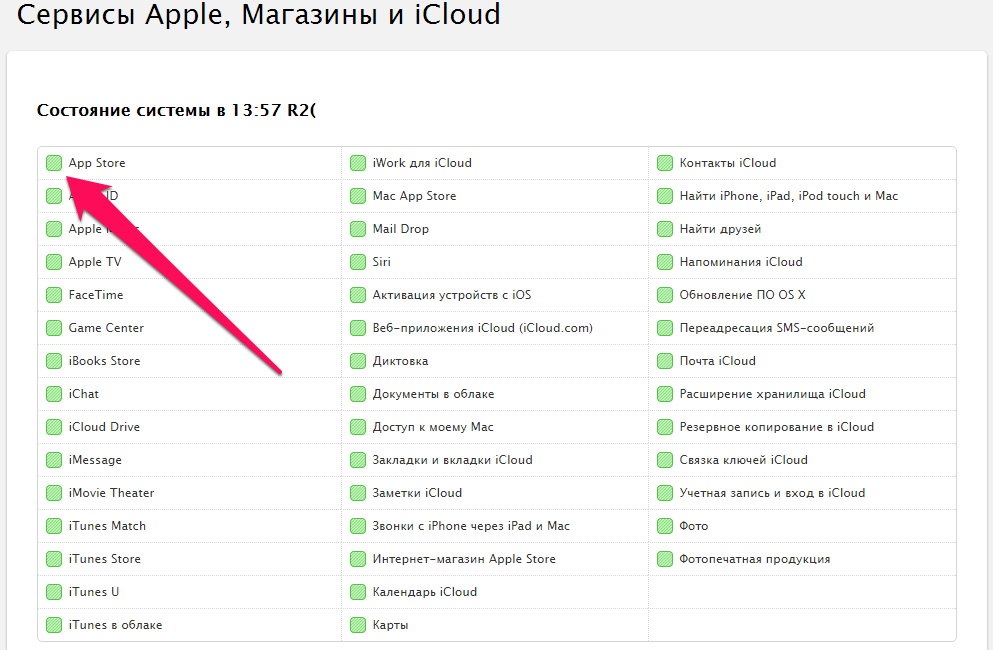Image resolution: width=993 pixels, height=650 pixels.
Task: Click the status icon for Почта iCloud
Action: point(664,360)
